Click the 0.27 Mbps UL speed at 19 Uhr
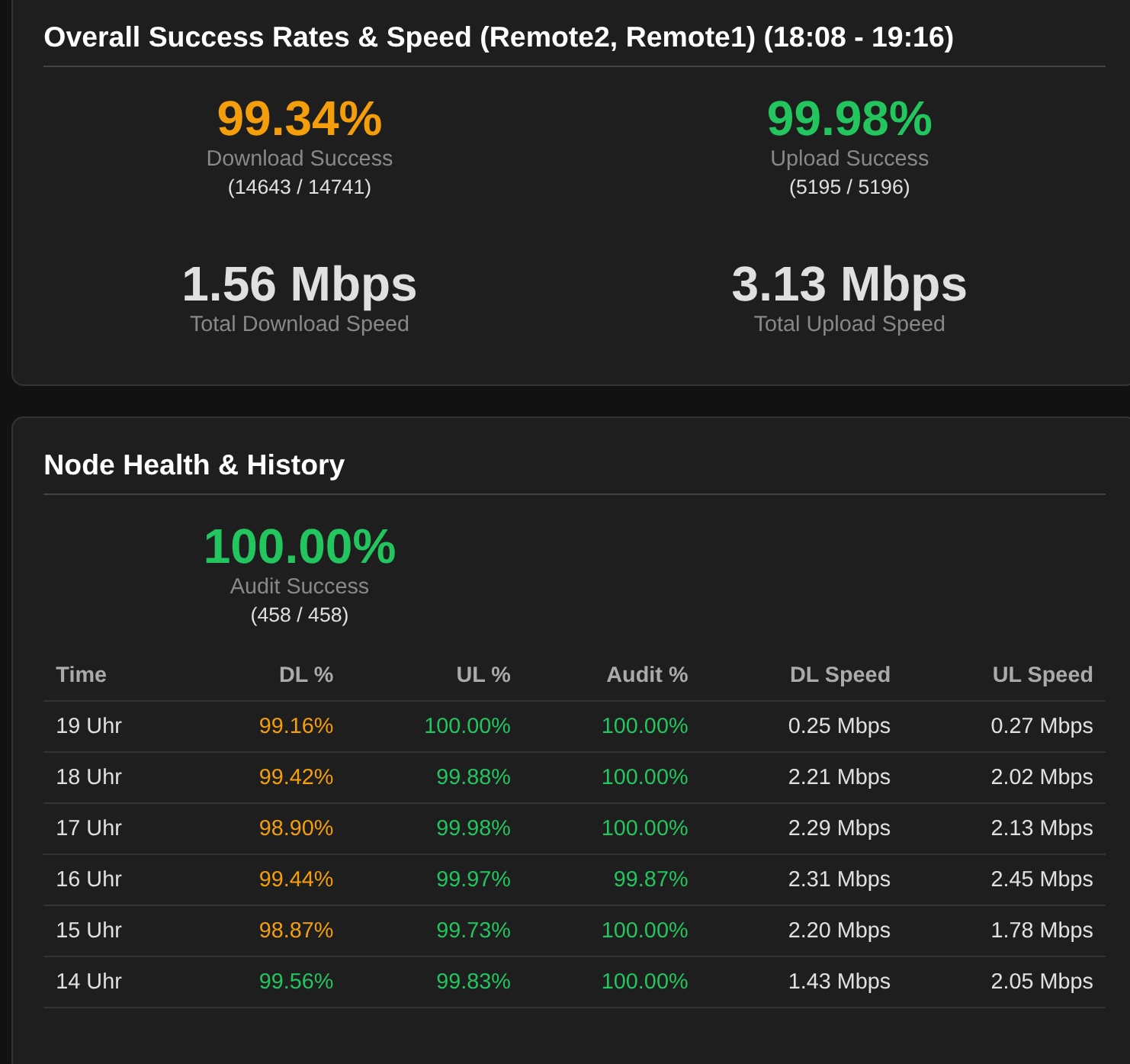1130x1064 pixels. tap(1042, 725)
